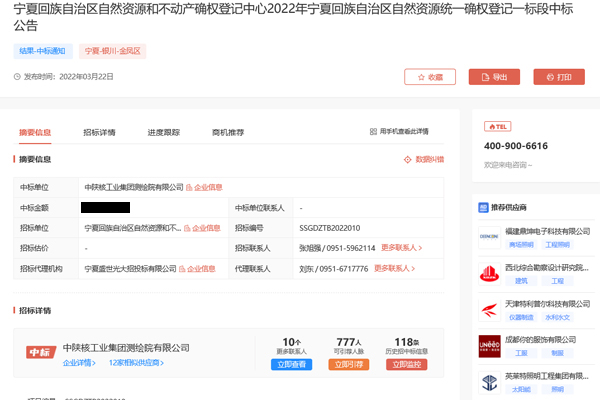Image resolution: width=600 pixels, height=400 pixels.
Task: Click the 天津特利普尔科技 logo
Action: (489, 309)
